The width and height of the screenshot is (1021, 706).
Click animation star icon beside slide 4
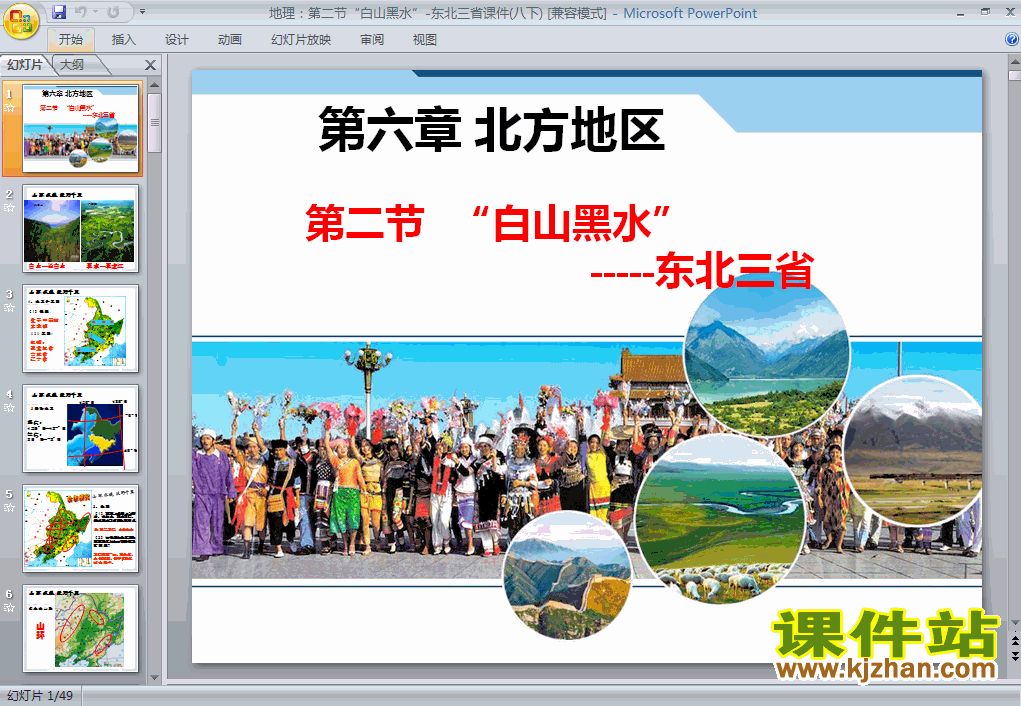click(x=9, y=408)
